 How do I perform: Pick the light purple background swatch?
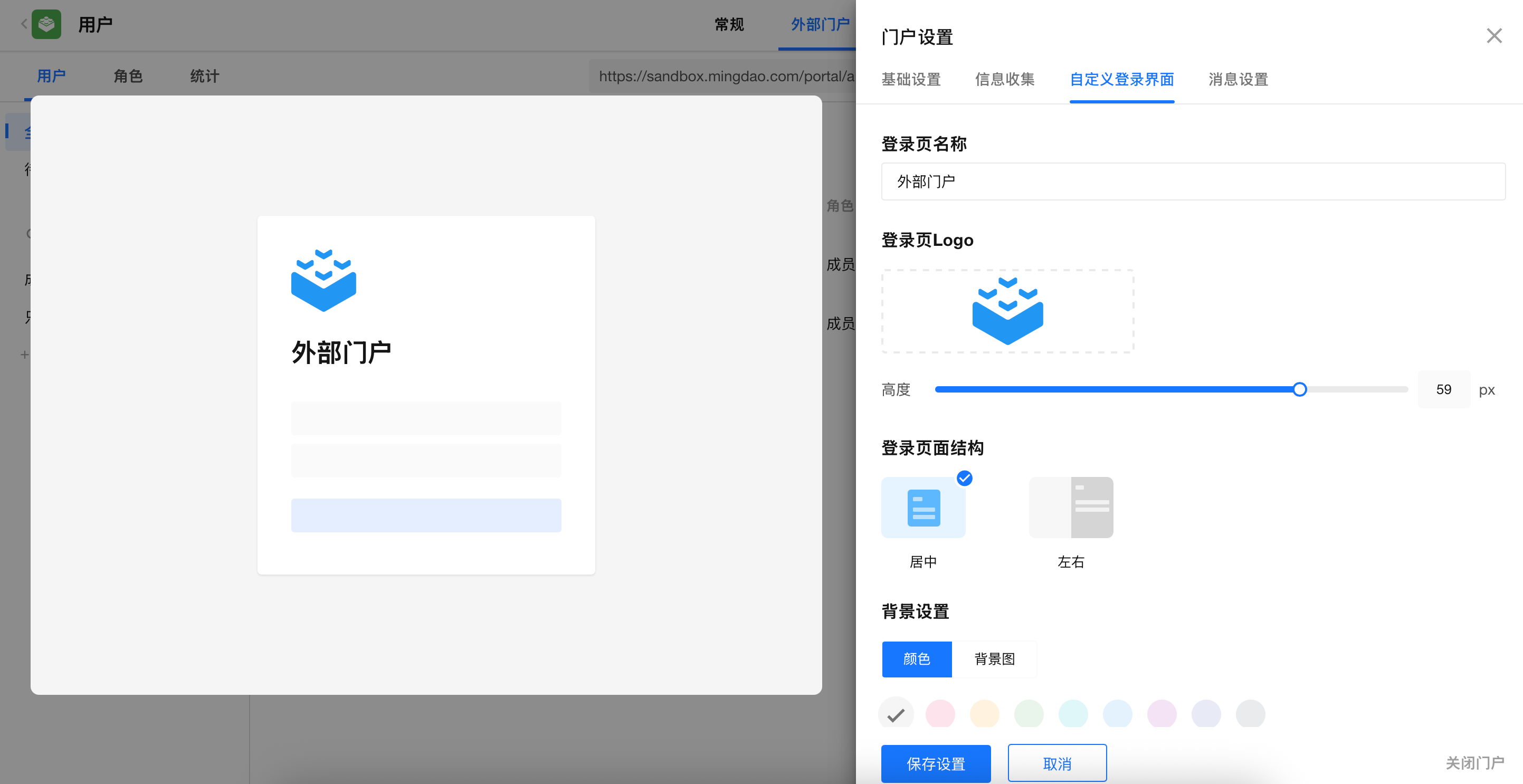[1162, 714]
